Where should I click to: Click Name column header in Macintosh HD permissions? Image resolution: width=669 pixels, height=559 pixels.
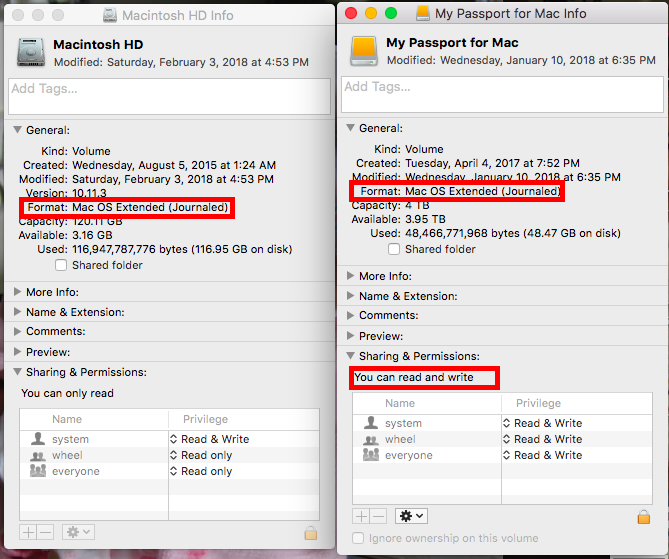point(93,419)
